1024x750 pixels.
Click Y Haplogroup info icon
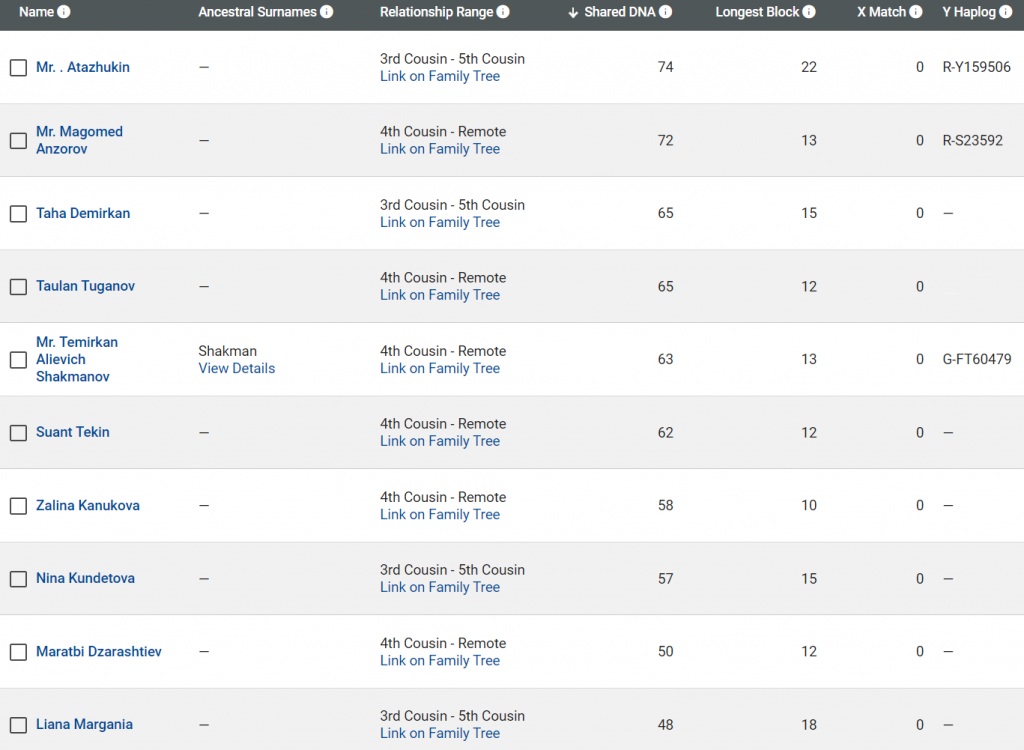tap(1005, 12)
